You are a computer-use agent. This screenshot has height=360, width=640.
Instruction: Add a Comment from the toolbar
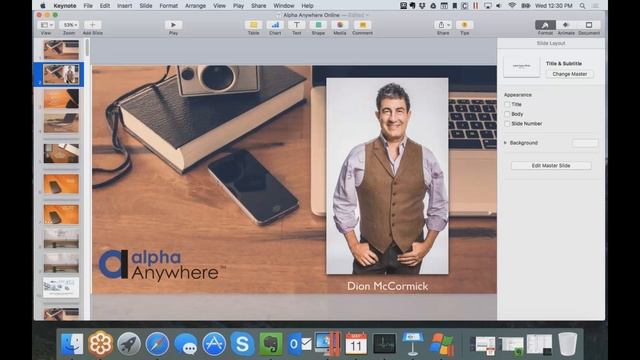coord(362,25)
